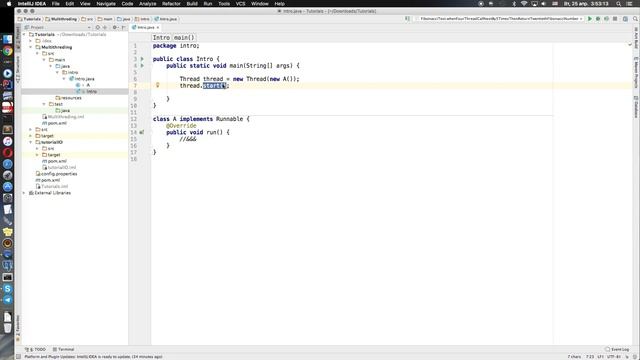Collapse the test folder node
Image resolution: width=640 pixels, height=360 pixels.
[44, 104]
